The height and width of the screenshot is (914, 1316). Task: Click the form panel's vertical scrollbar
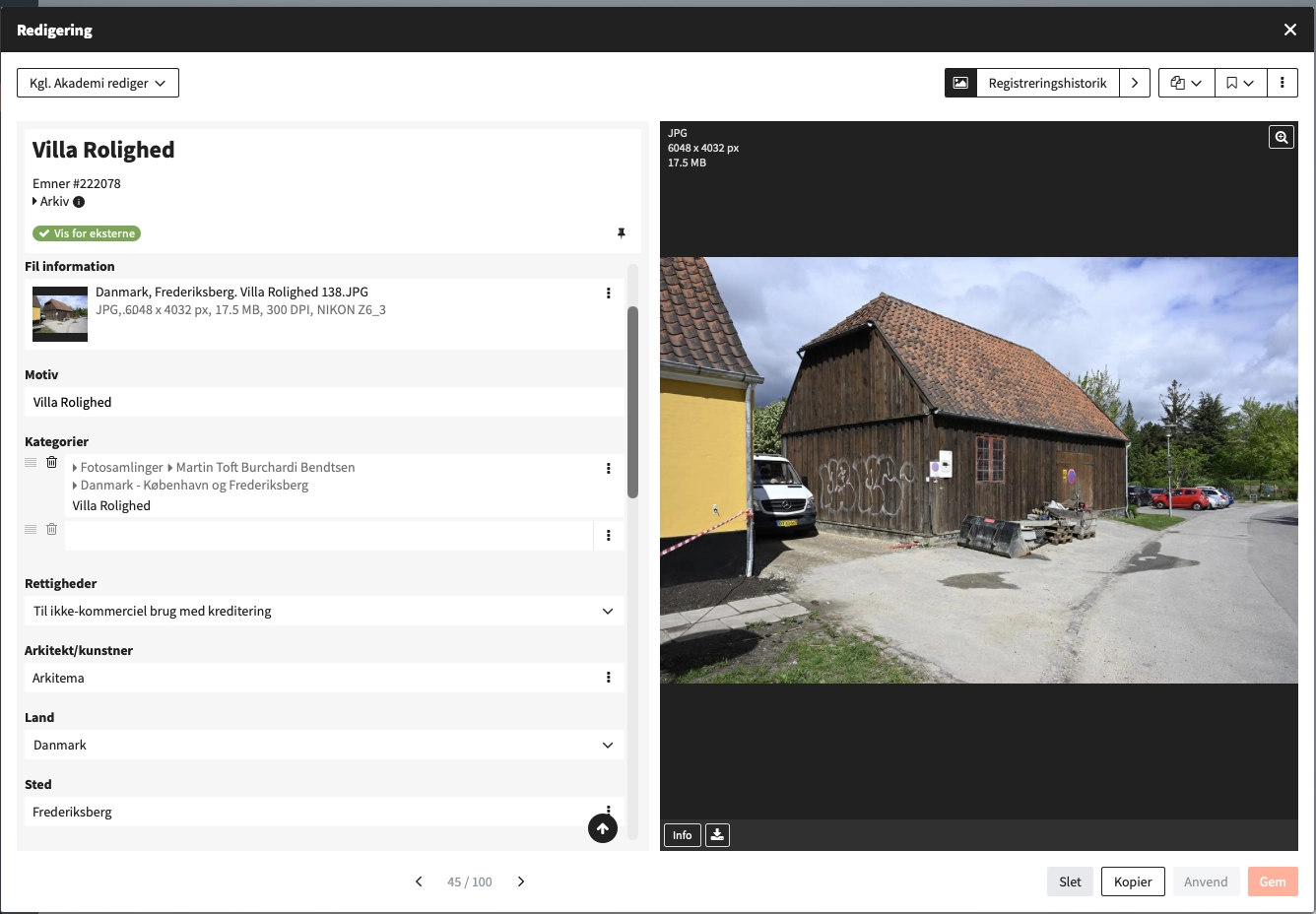633,402
